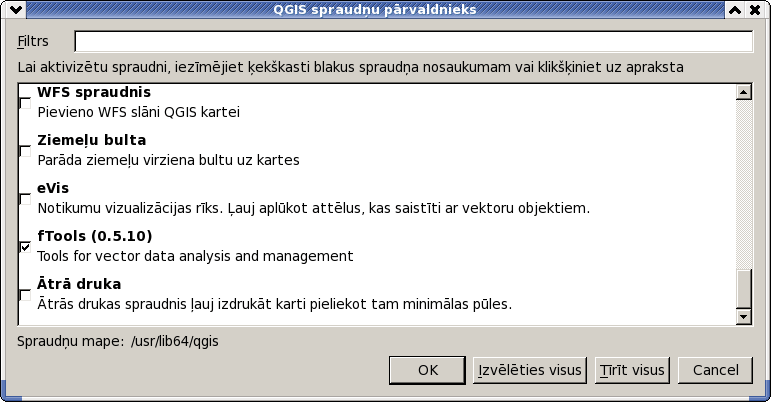This screenshot has height=402, width=771.
Task: Click the scrollbar up arrow
Action: [x=743, y=92]
